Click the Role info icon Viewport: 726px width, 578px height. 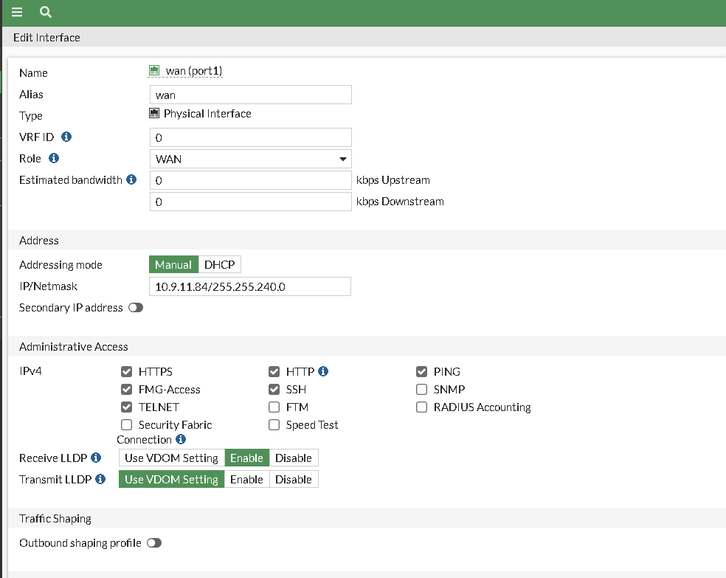pos(54,158)
